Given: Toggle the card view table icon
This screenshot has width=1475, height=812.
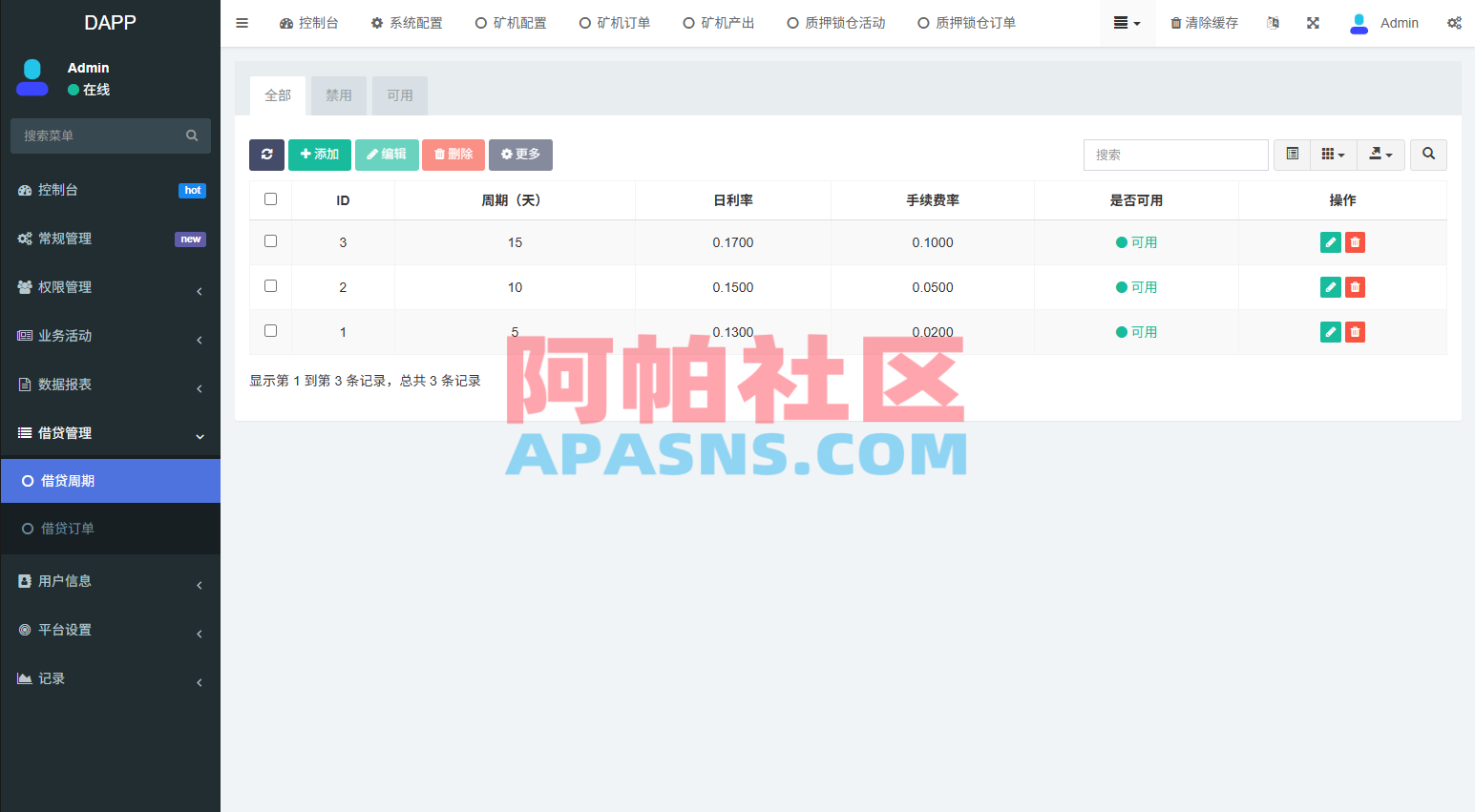Looking at the screenshot, I should [x=1292, y=155].
